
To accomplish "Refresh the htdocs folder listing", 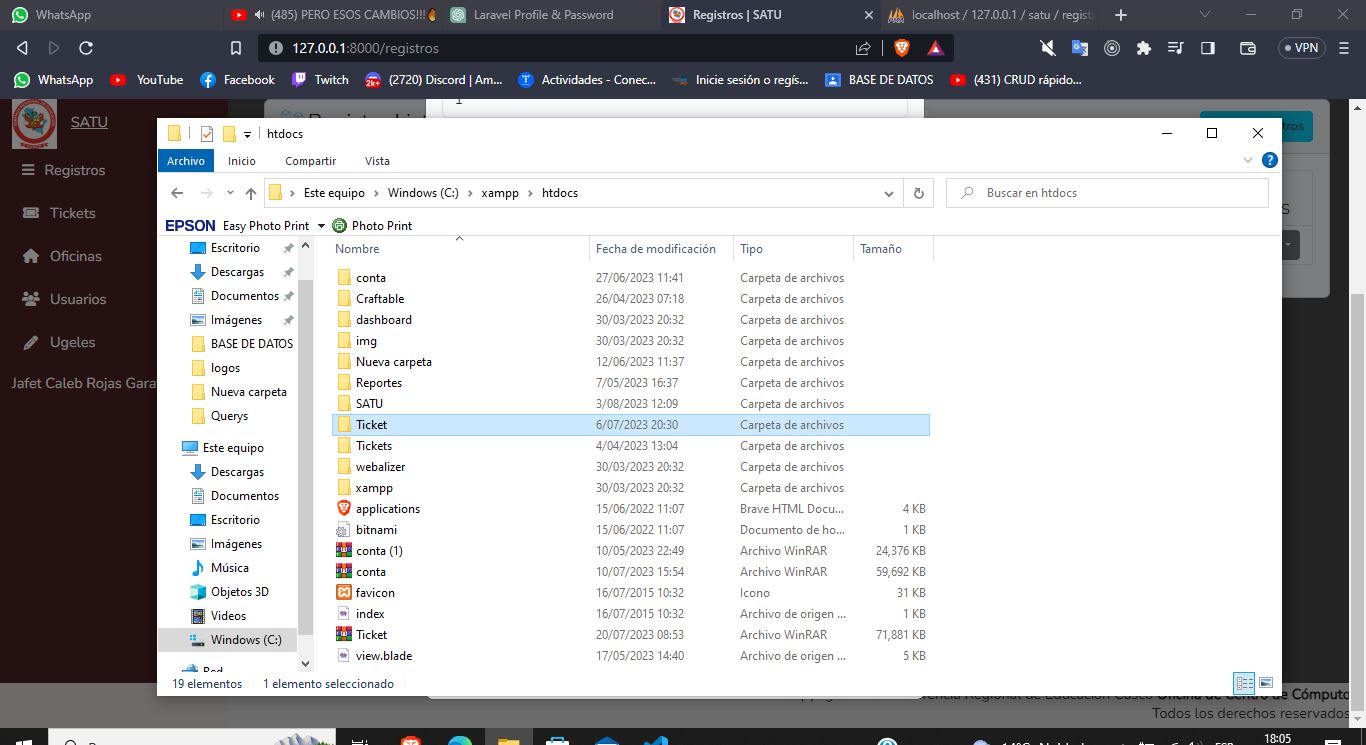I will coord(918,193).
